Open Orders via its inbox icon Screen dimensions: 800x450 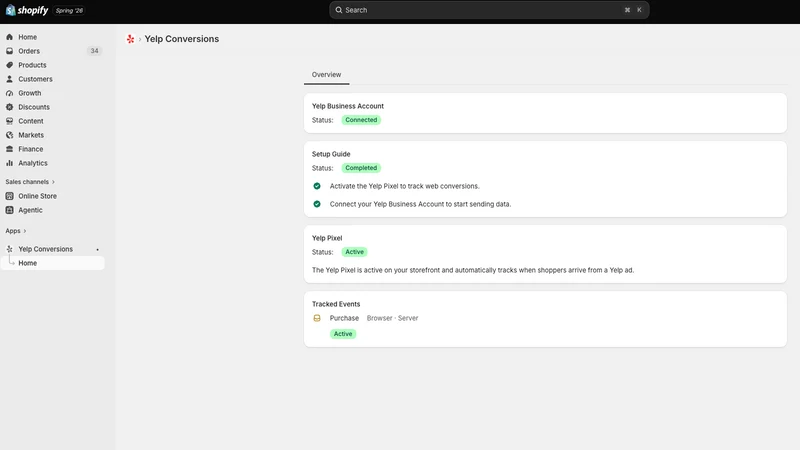pyautogui.click(x=9, y=51)
